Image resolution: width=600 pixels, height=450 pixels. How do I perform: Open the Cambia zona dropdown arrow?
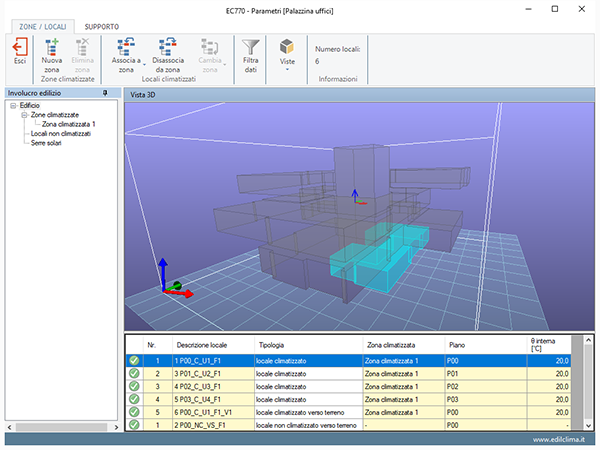[x=225, y=65]
